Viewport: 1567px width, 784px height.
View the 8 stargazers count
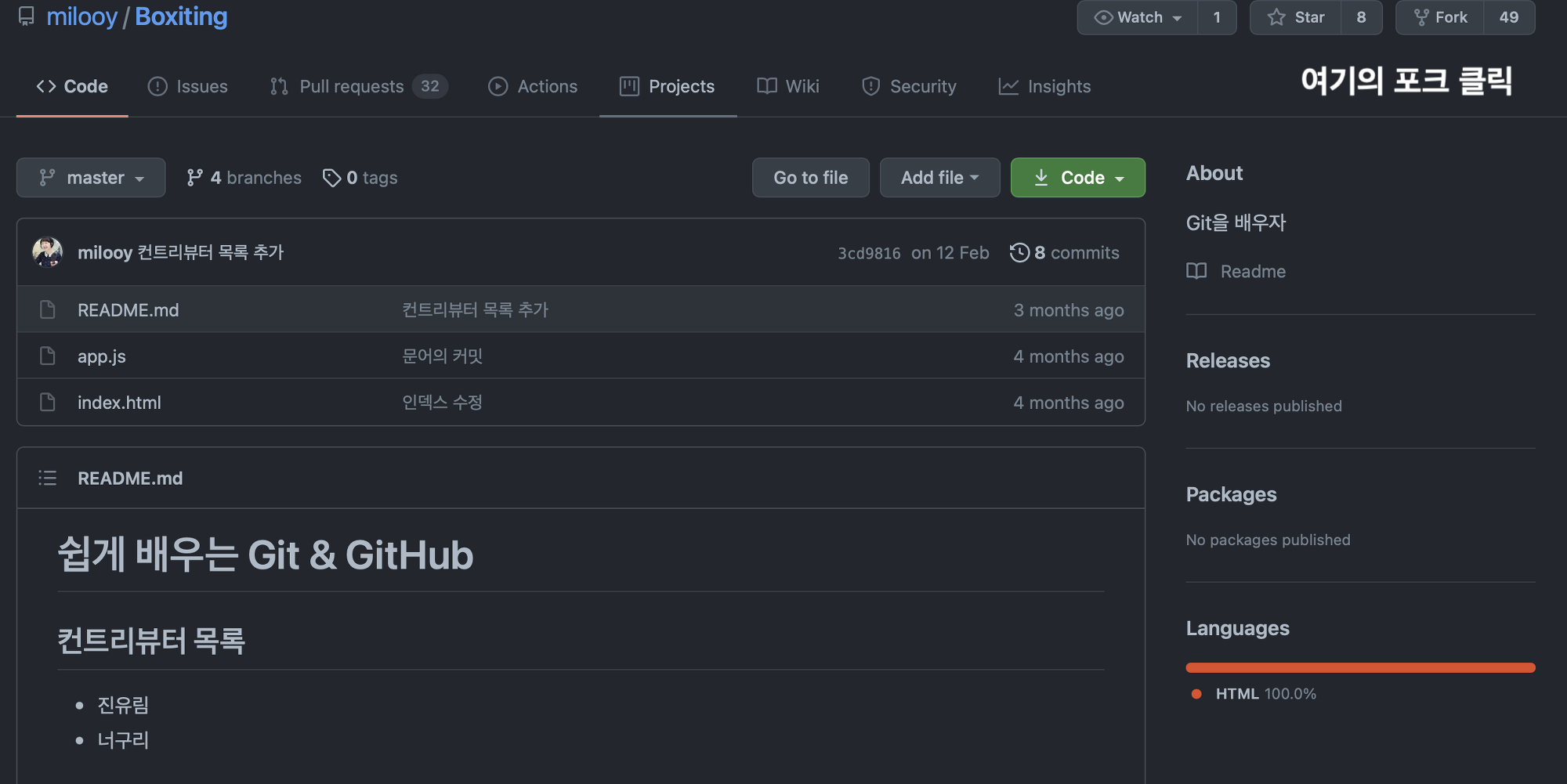[1362, 17]
